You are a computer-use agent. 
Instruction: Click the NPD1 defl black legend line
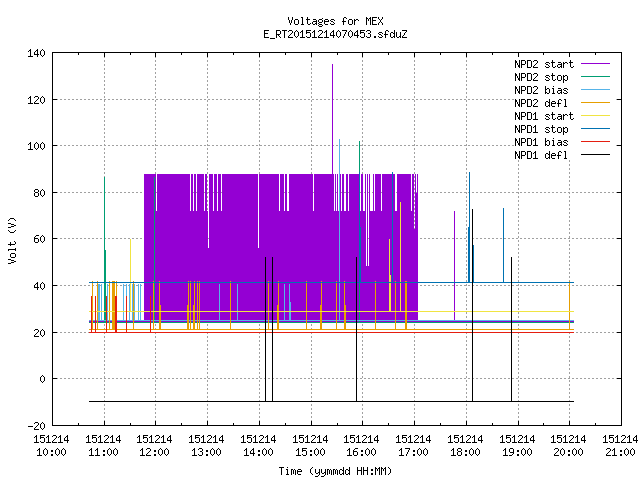coord(595,155)
